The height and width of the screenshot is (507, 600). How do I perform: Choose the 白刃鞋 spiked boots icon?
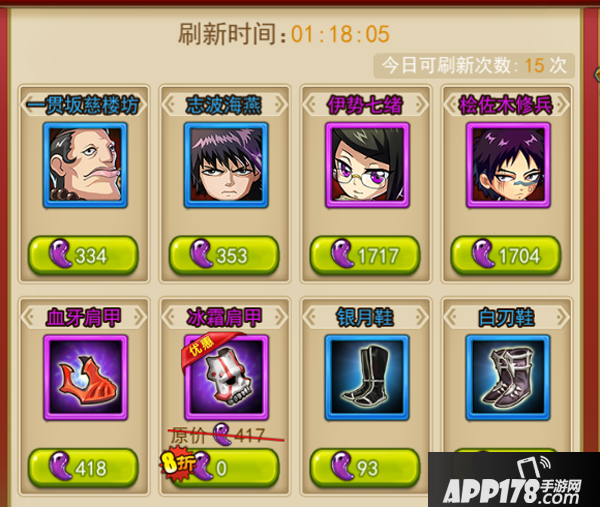pos(508,378)
